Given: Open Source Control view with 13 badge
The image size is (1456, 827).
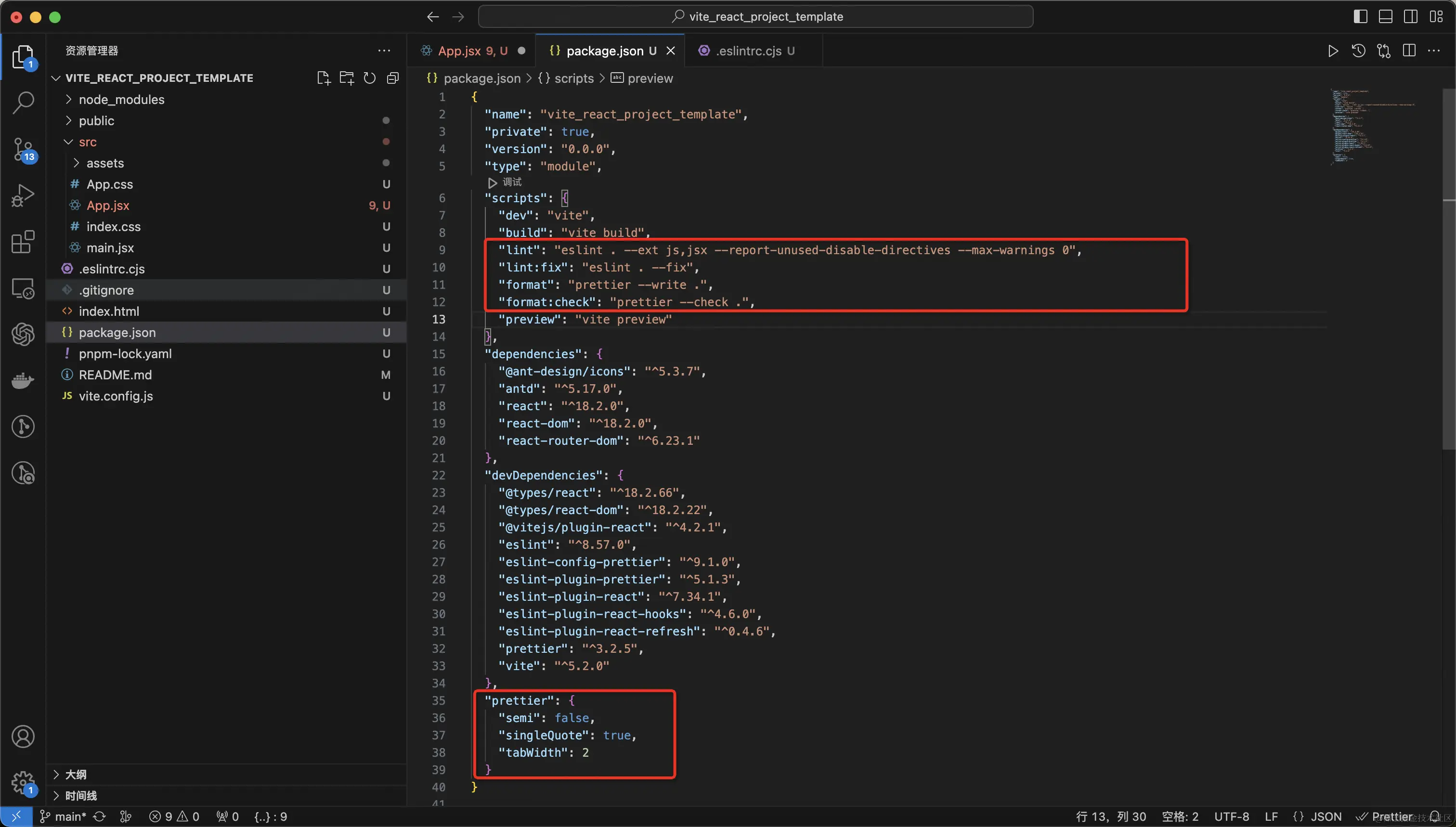Looking at the screenshot, I should pyautogui.click(x=23, y=149).
